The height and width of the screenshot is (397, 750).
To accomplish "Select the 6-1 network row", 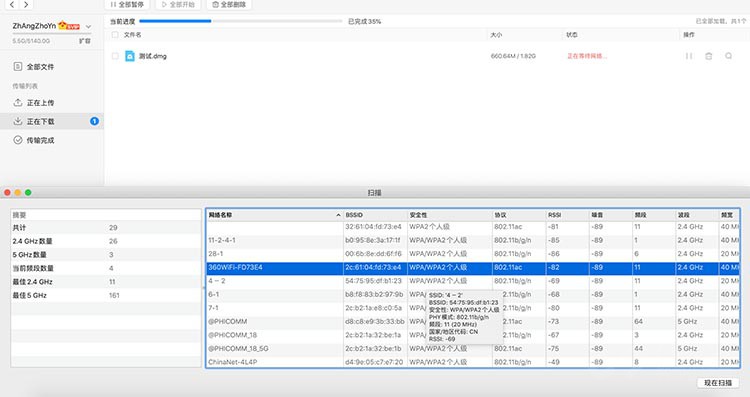I will click(473, 294).
